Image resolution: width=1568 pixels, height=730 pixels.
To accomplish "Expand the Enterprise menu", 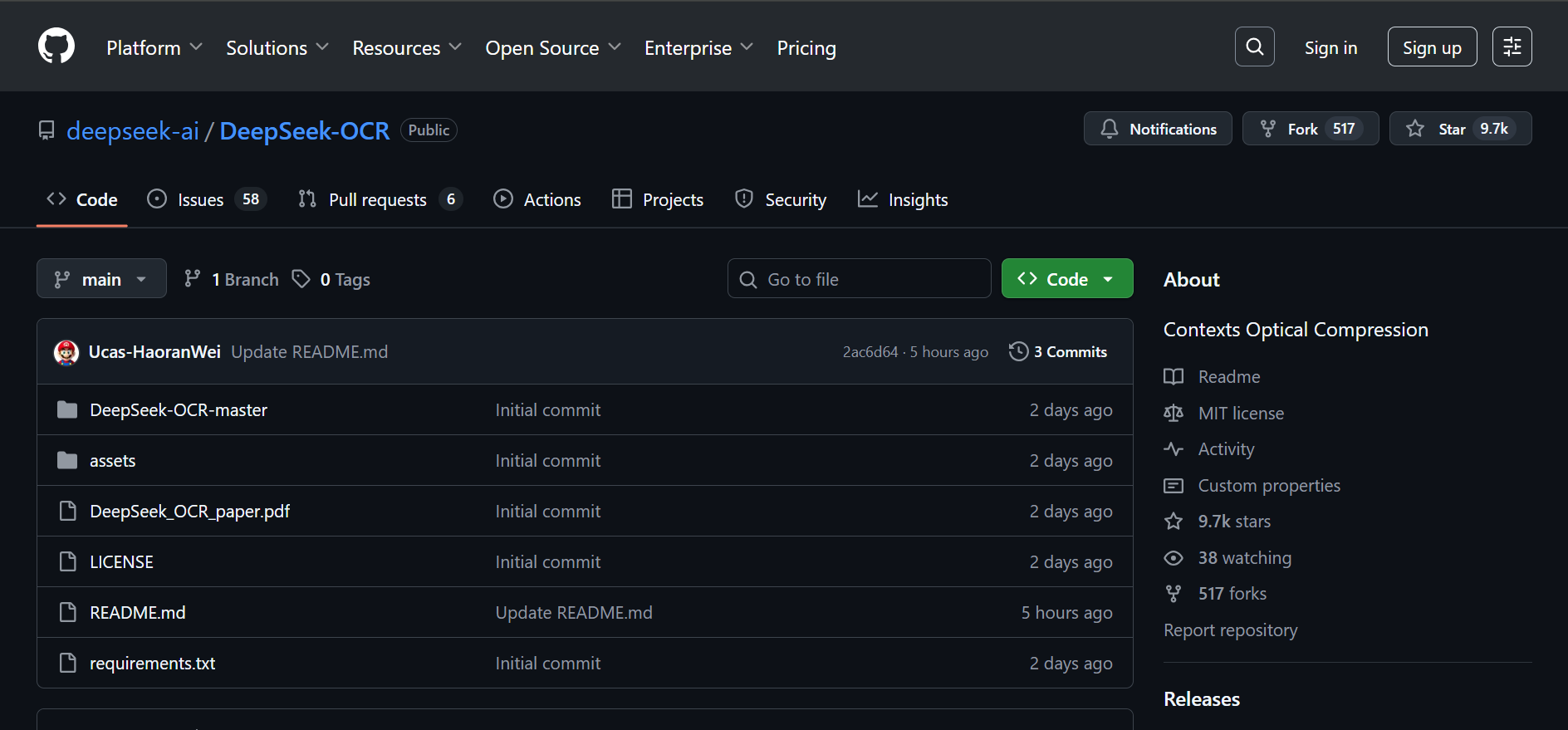I will [x=699, y=48].
